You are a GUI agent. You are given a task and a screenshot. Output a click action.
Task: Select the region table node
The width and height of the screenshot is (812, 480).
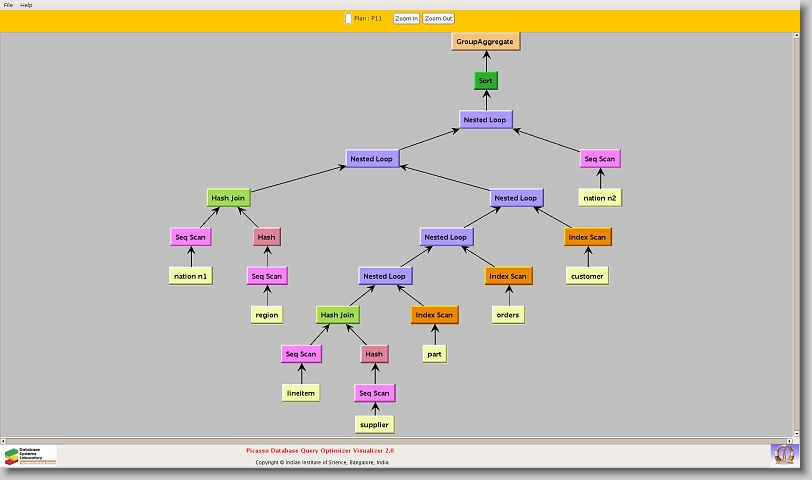click(x=267, y=315)
